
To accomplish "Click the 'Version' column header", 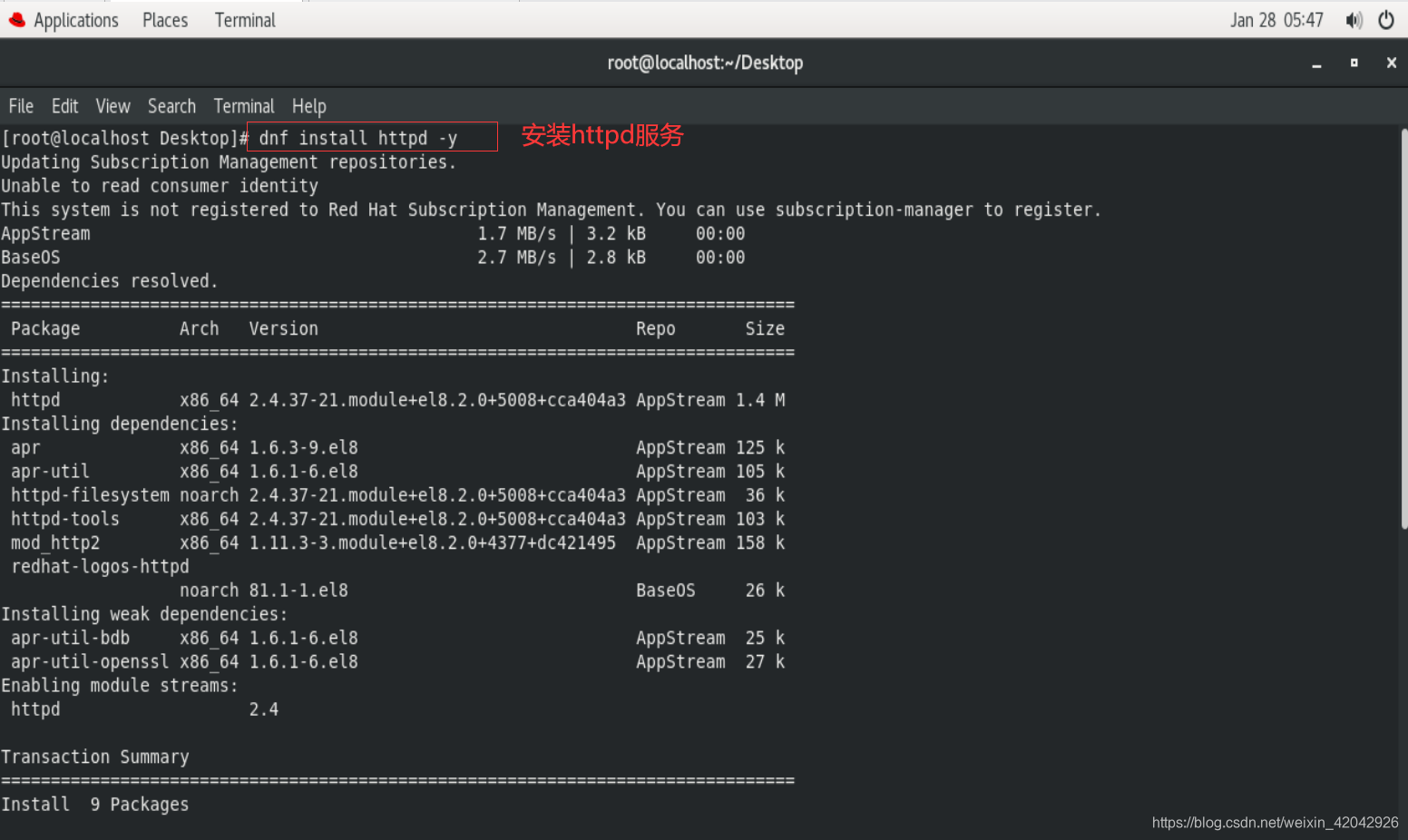I will click(284, 328).
